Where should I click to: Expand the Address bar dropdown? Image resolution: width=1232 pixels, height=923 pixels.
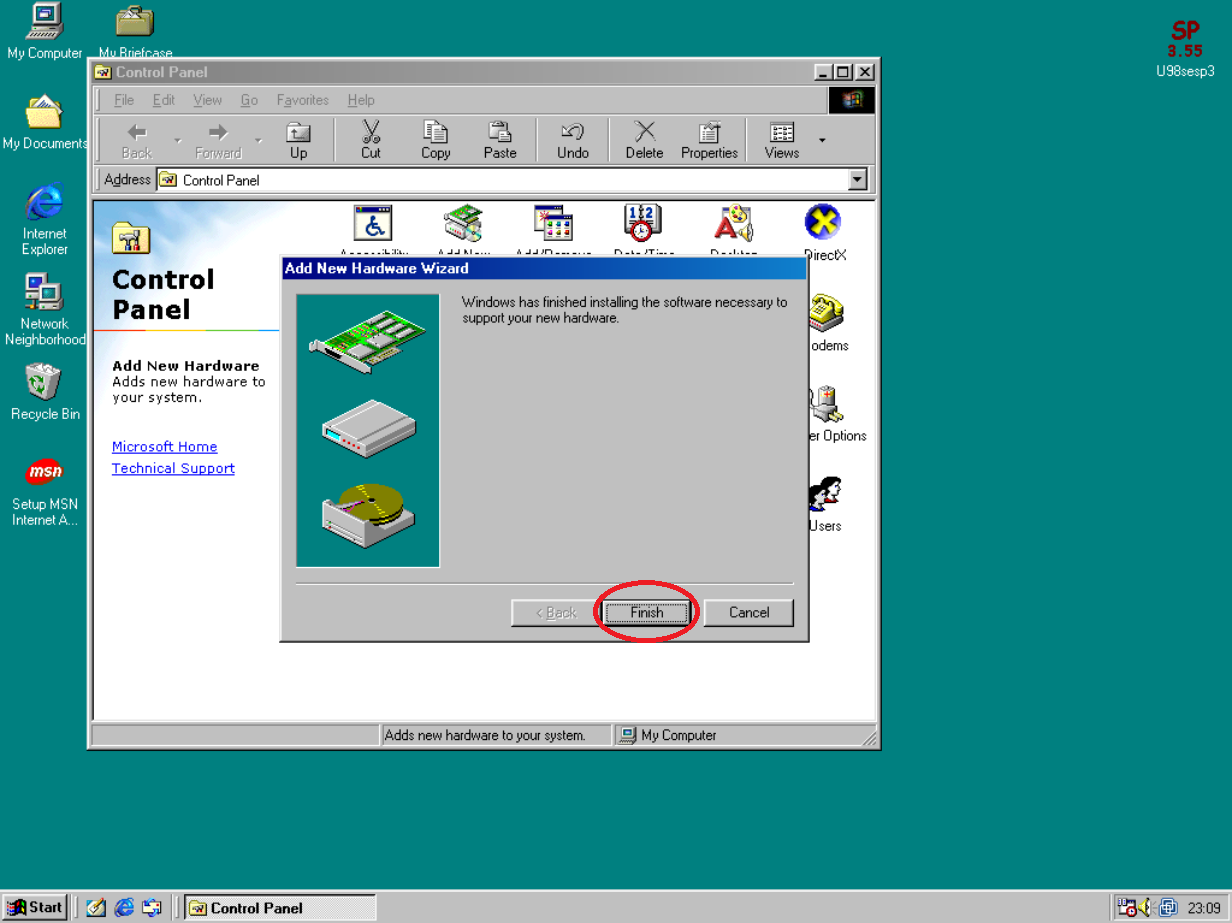[857, 180]
